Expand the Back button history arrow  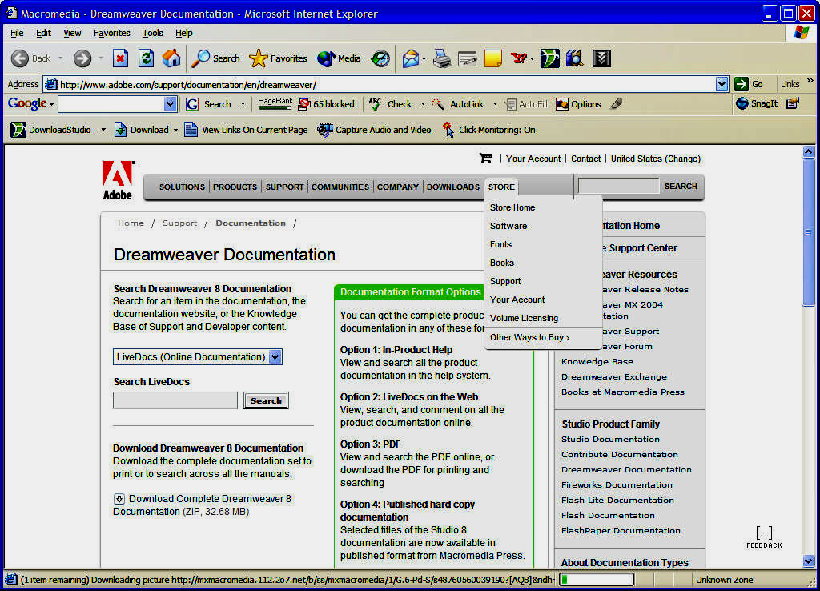[x=60, y=59]
